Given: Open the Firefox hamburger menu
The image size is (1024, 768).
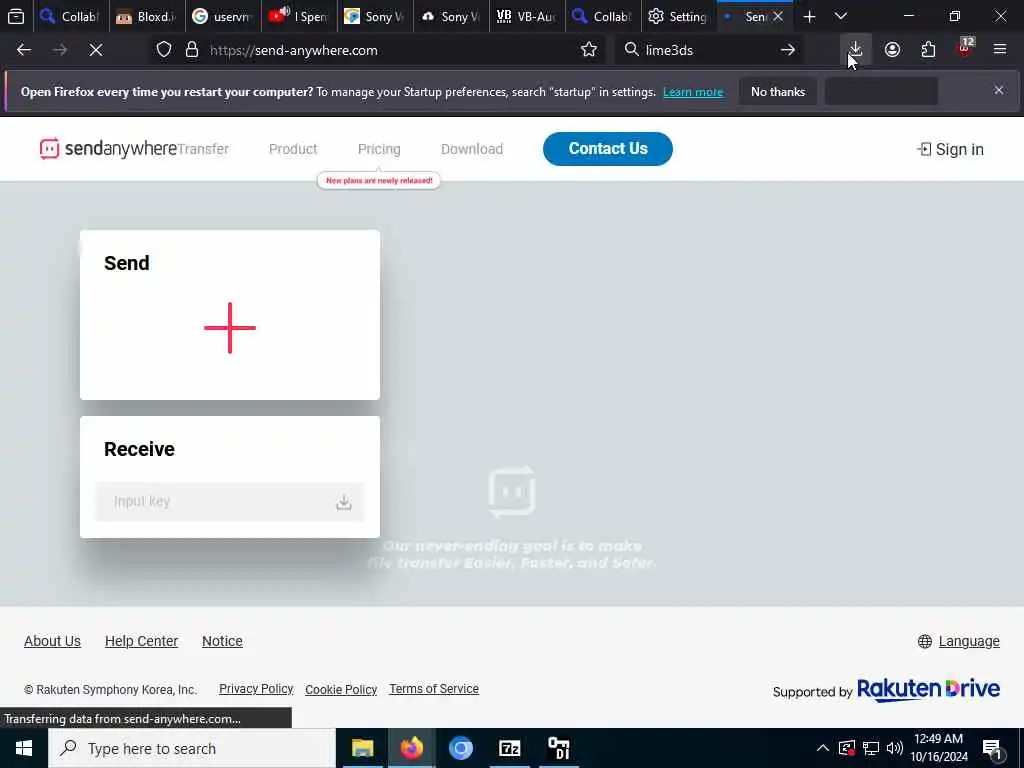Looking at the screenshot, I should click(x=1000, y=50).
